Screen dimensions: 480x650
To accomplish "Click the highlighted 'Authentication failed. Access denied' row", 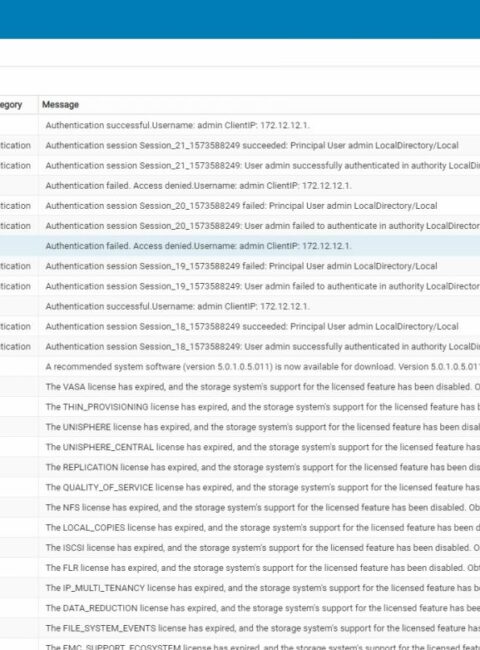I will (240, 246).
